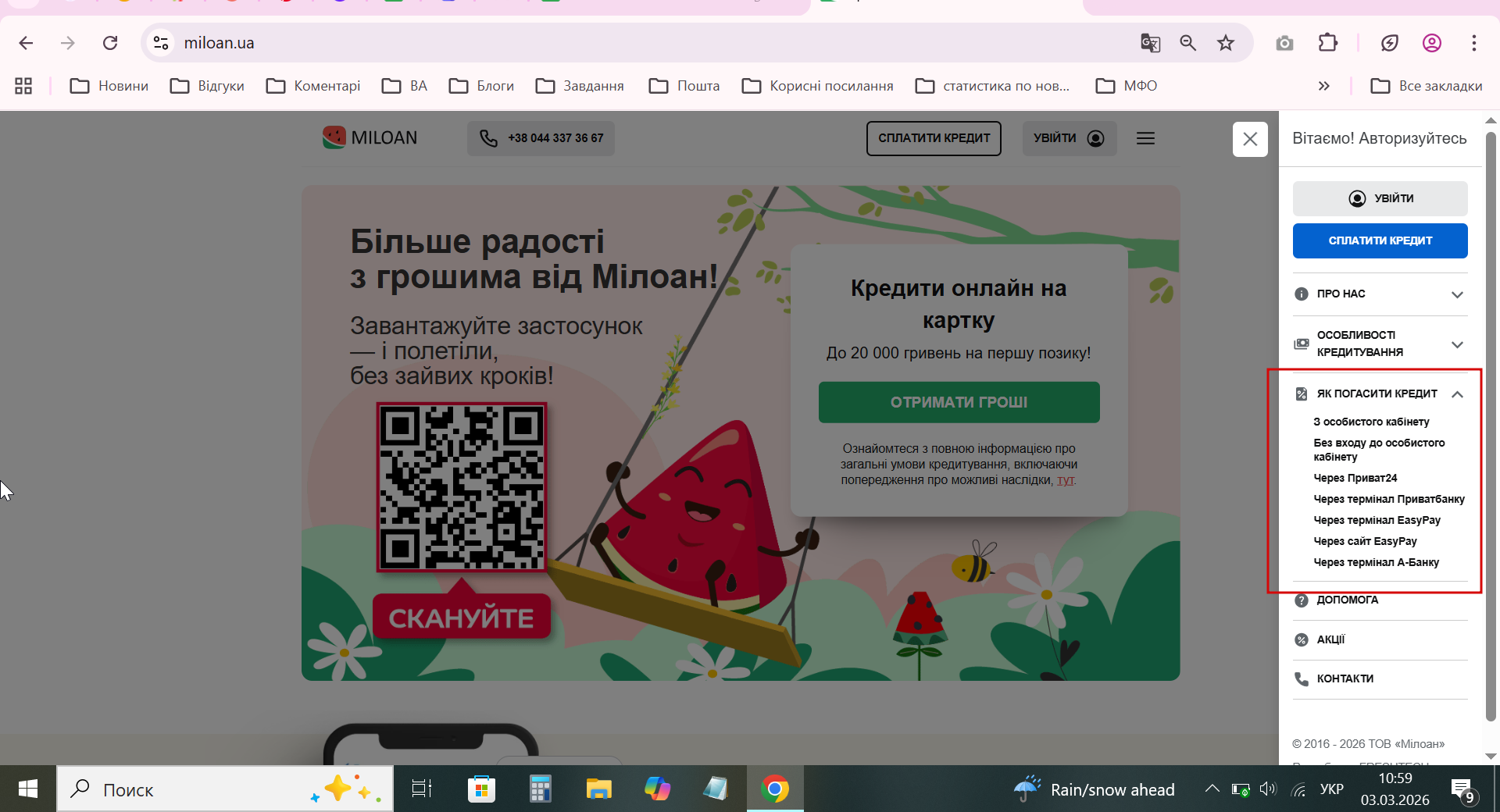
Task: Click the green ОТРИМАТИ ГРОШІ button
Action: pyautogui.click(x=959, y=402)
